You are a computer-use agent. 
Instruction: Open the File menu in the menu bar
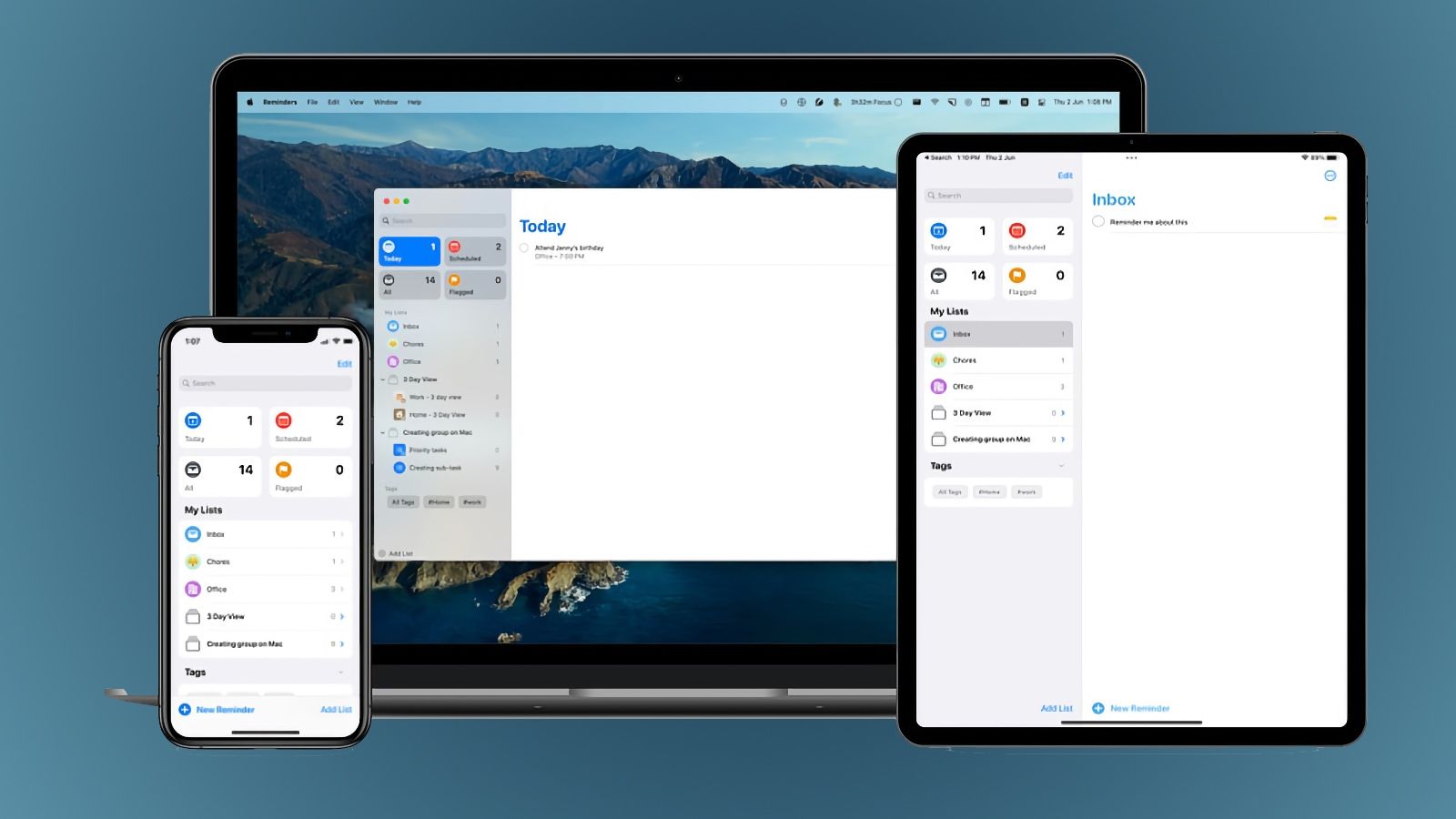click(x=313, y=102)
